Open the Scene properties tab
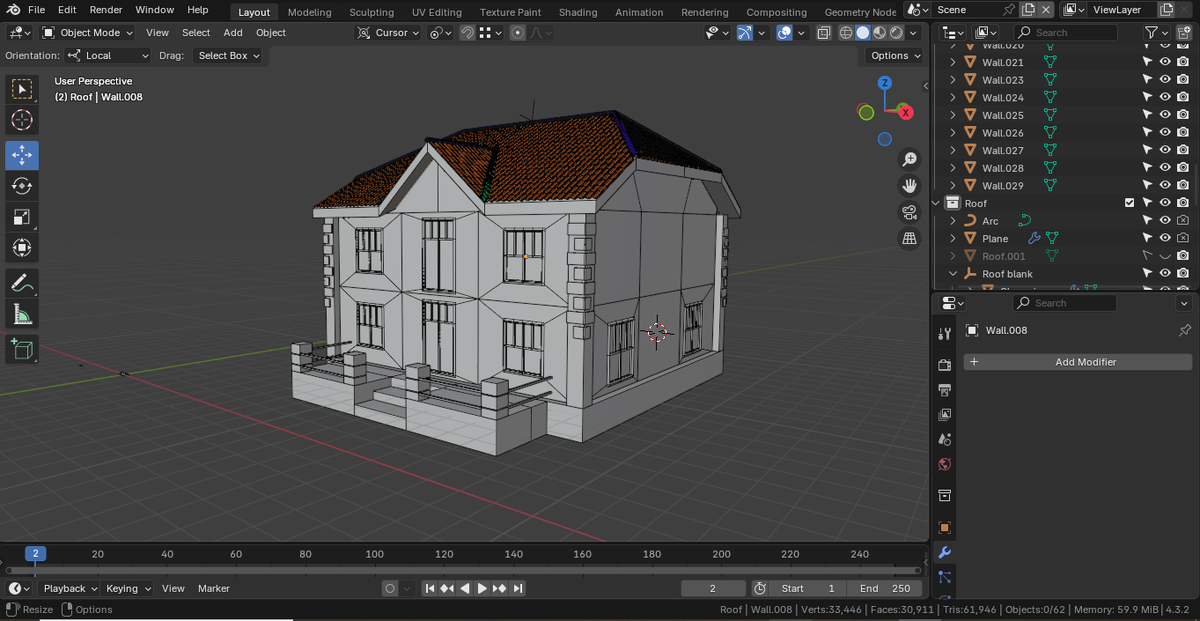 pos(944,440)
